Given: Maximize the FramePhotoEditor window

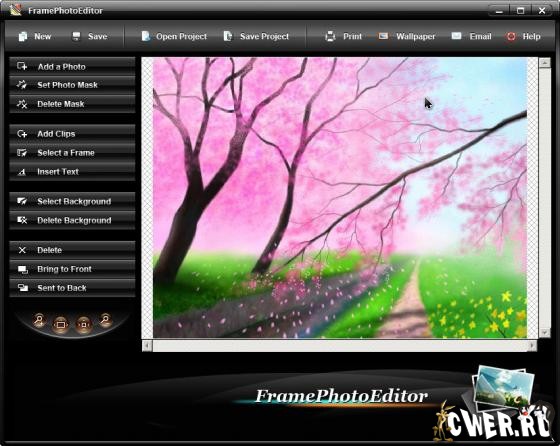Looking at the screenshot, I should click(520, 10).
